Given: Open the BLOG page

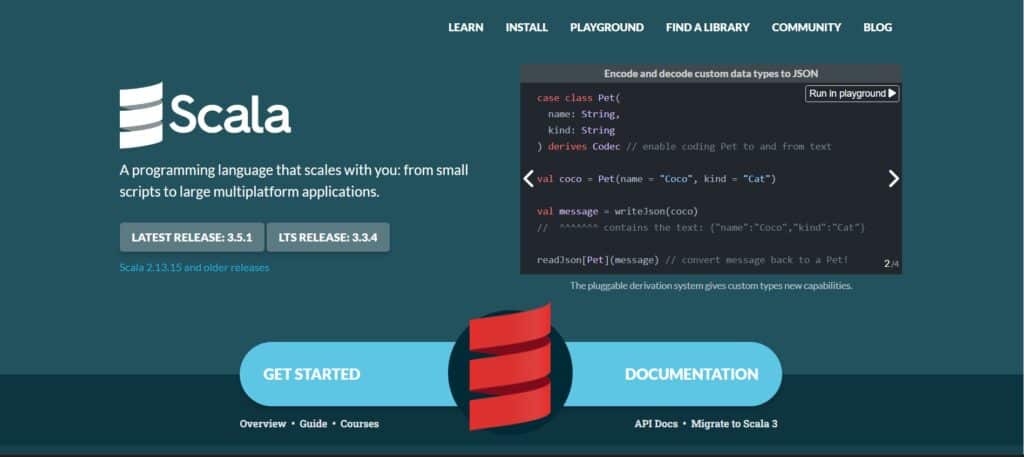Looking at the screenshot, I should click(876, 27).
